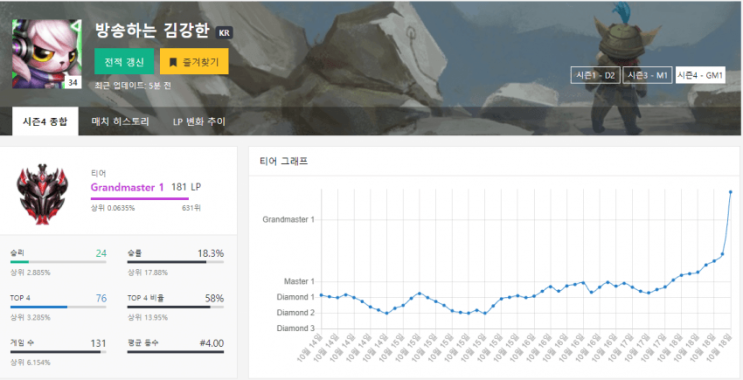Click the Grandmaster 1 y-axis label
The width and height of the screenshot is (743, 380).
(x=289, y=220)
